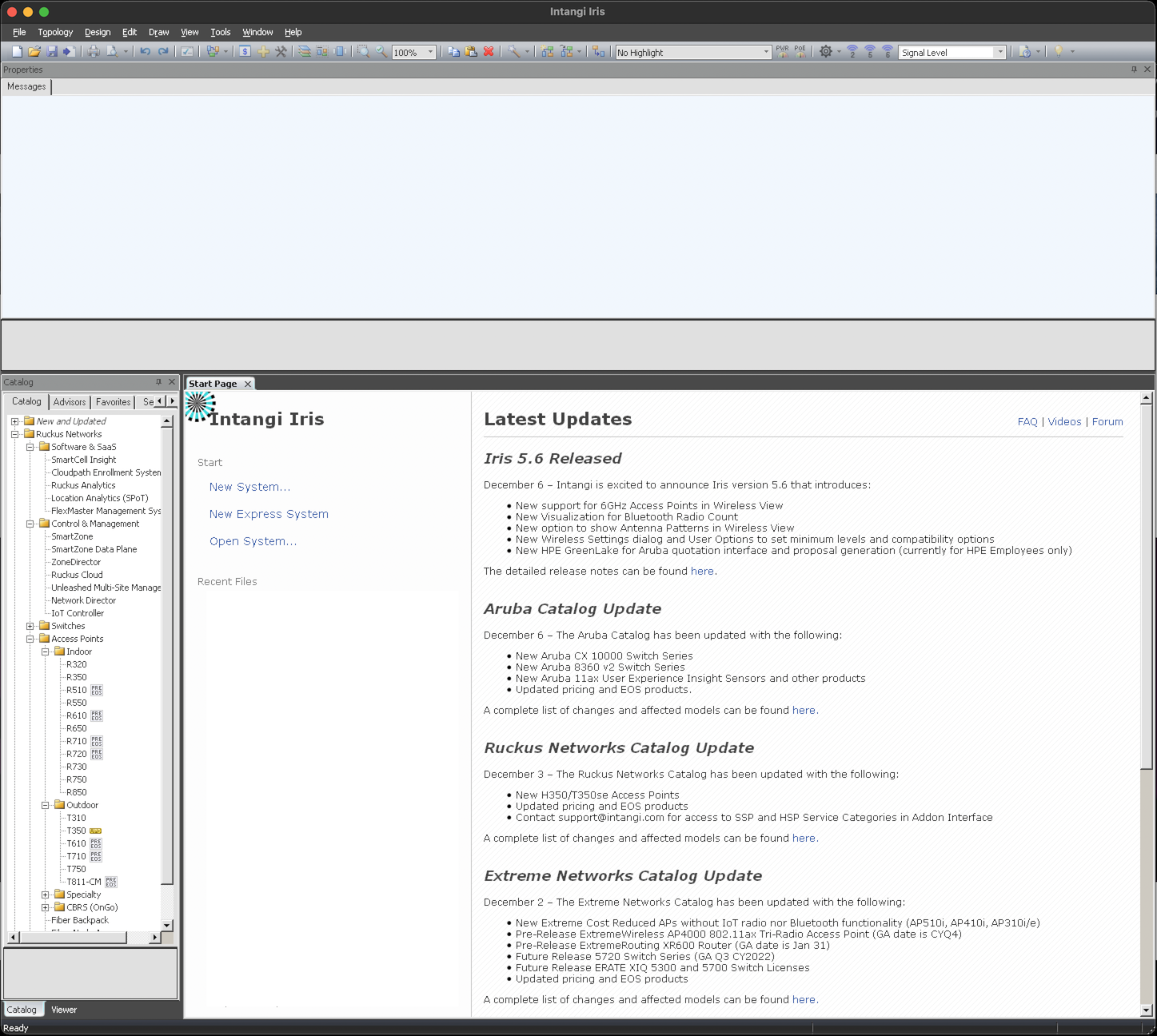The image size is (1157, 1036).
Task: Click the PoE gauge icon
Action: click(800, 52)
